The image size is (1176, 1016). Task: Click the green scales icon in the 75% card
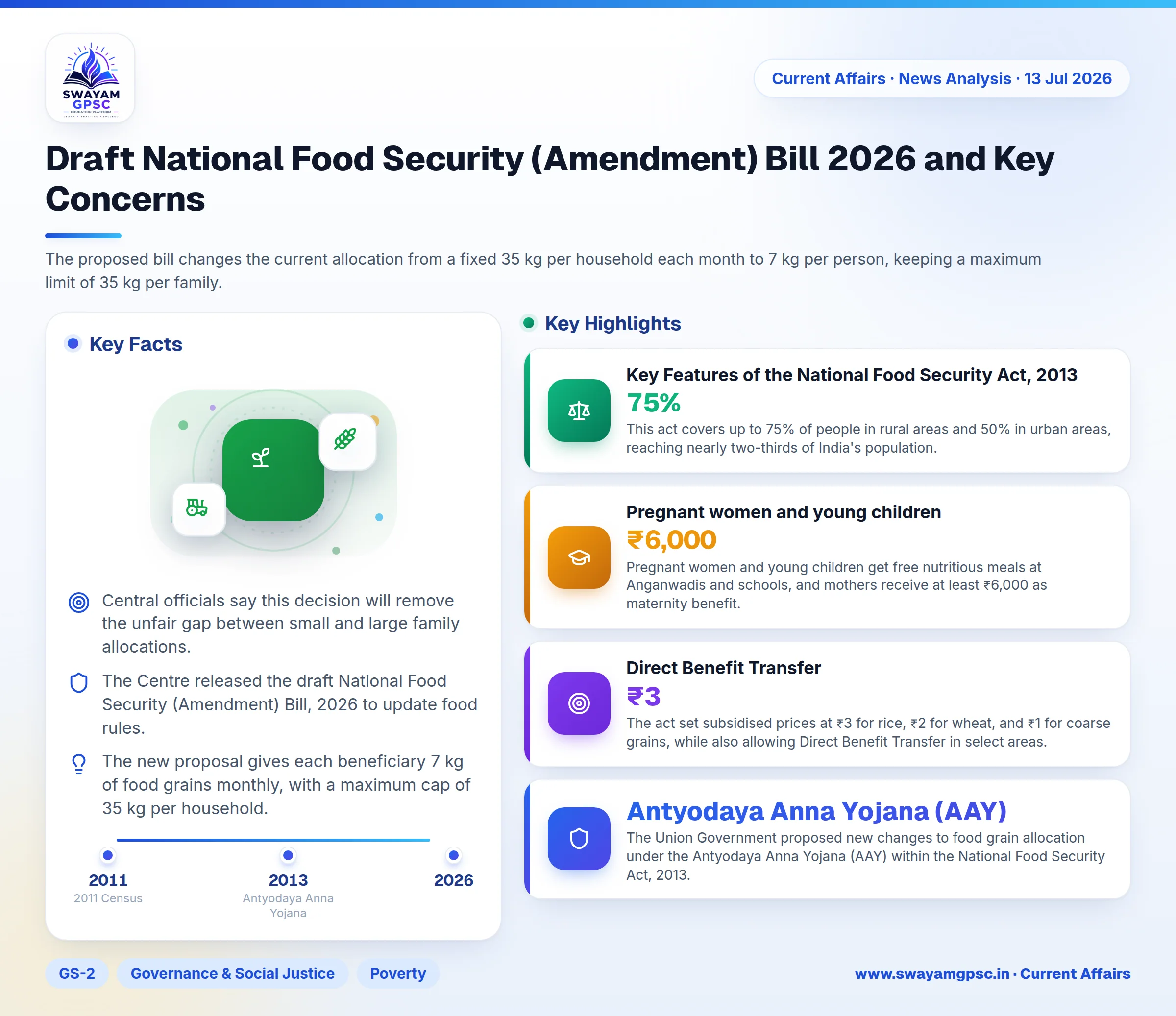[579, 410]
